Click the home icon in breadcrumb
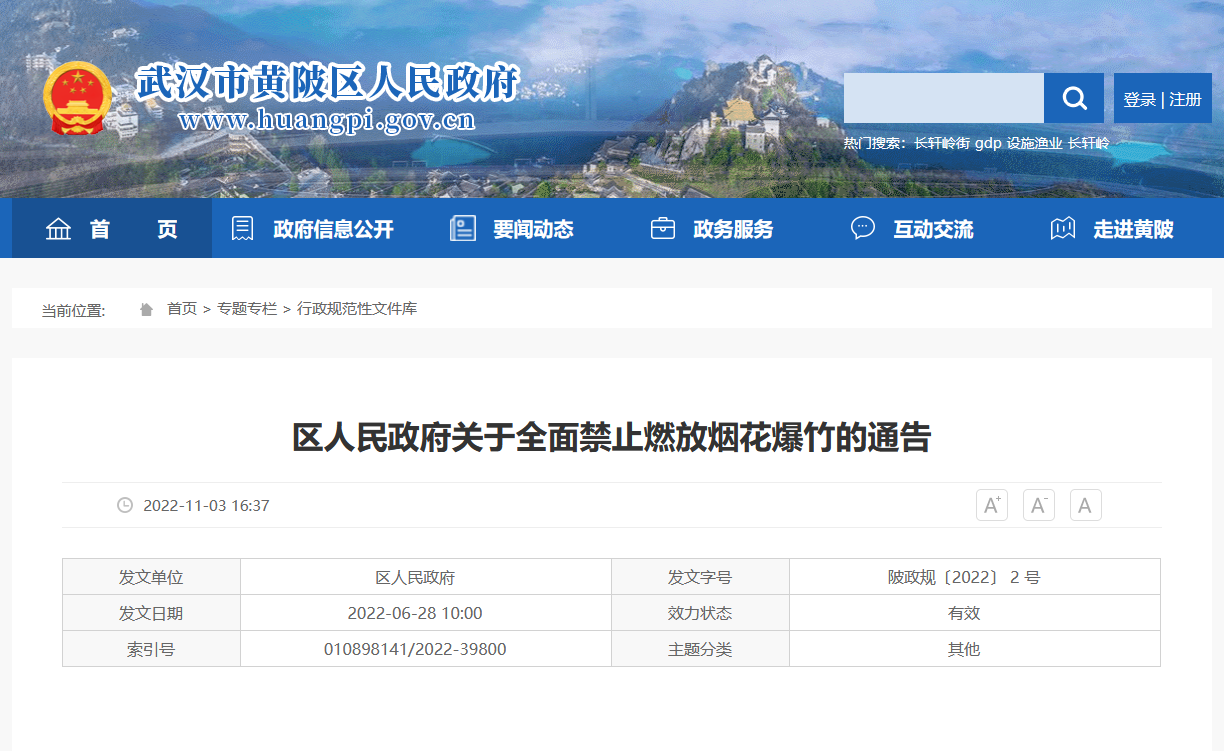 [147, 309]
